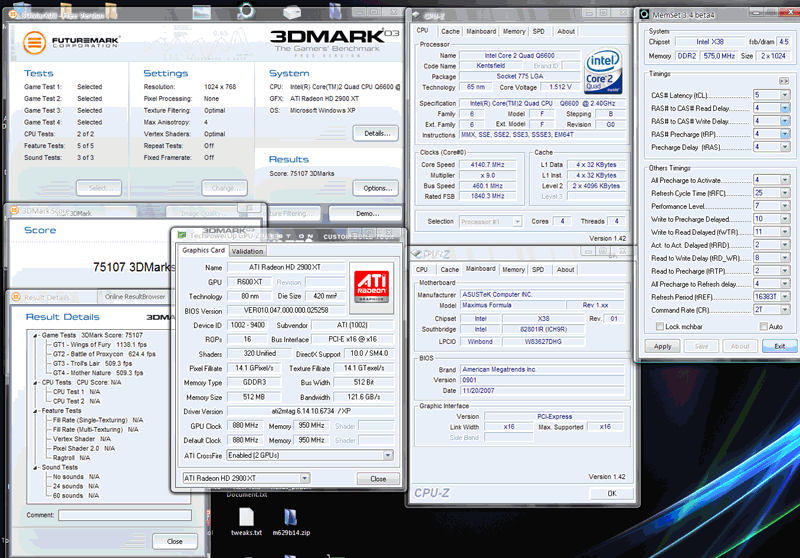The height and width of the screenshot is (558, 800).
Task: Click the Core Speed 4140.7 MHz value
Action: pyautogui.click(x=488, y=164)
